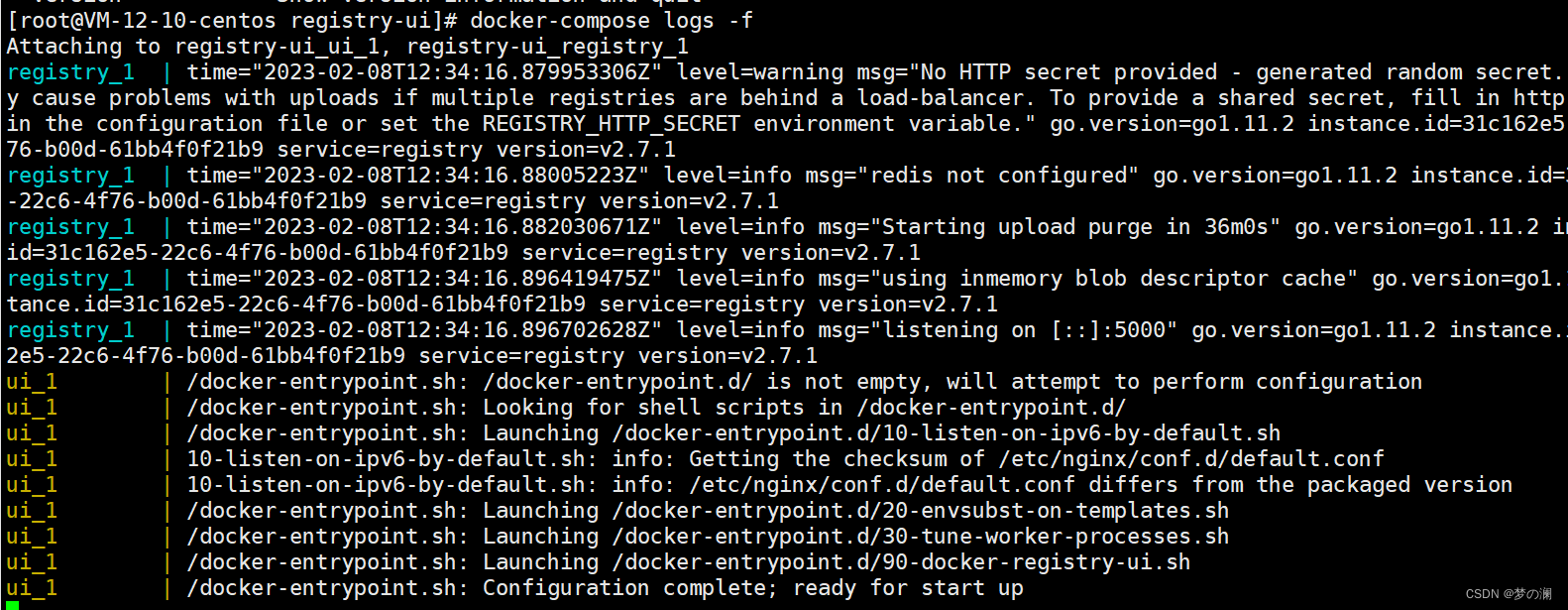This screenshot has width=1568, height=610.
Task: Click "differs from the packaged version" text
Action: pos(1300,485)
